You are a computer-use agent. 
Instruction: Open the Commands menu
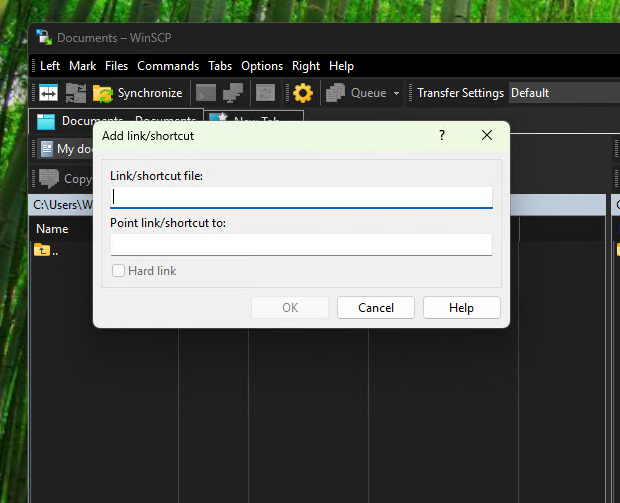coord(168,66)
